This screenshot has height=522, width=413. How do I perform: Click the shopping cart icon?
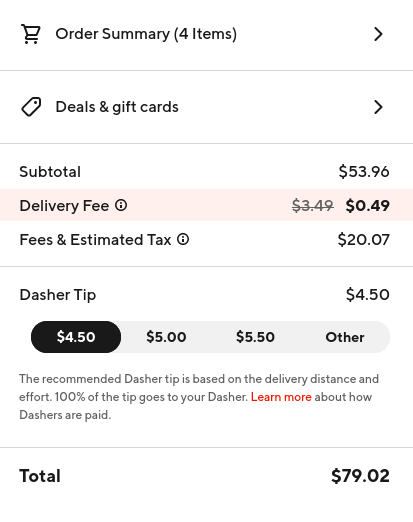coord(31,34)
